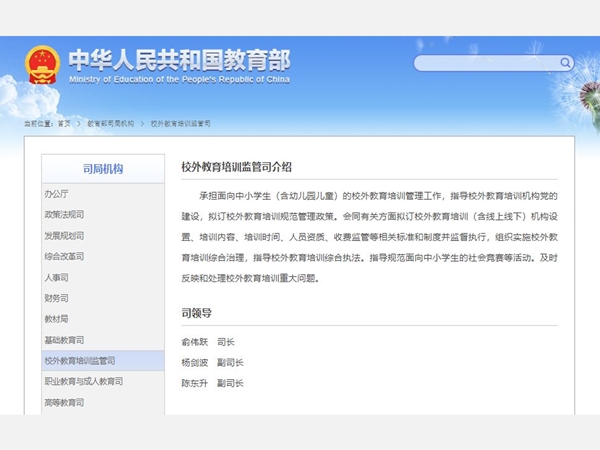Click the 副司长 title beside 杨剑波

[x=230, y=362]
